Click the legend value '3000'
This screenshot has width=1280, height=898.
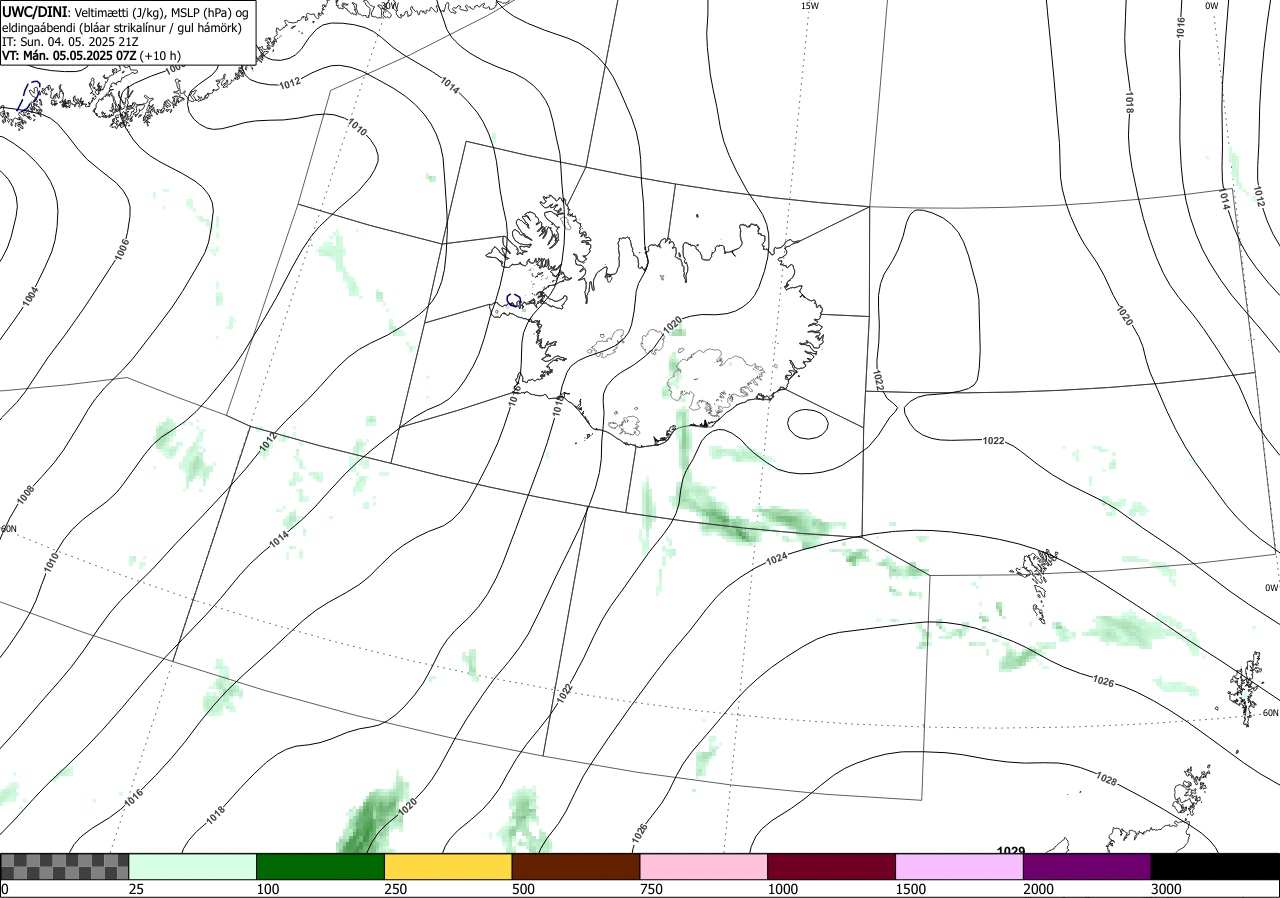pyautogui.click(x=1167, y=889)
